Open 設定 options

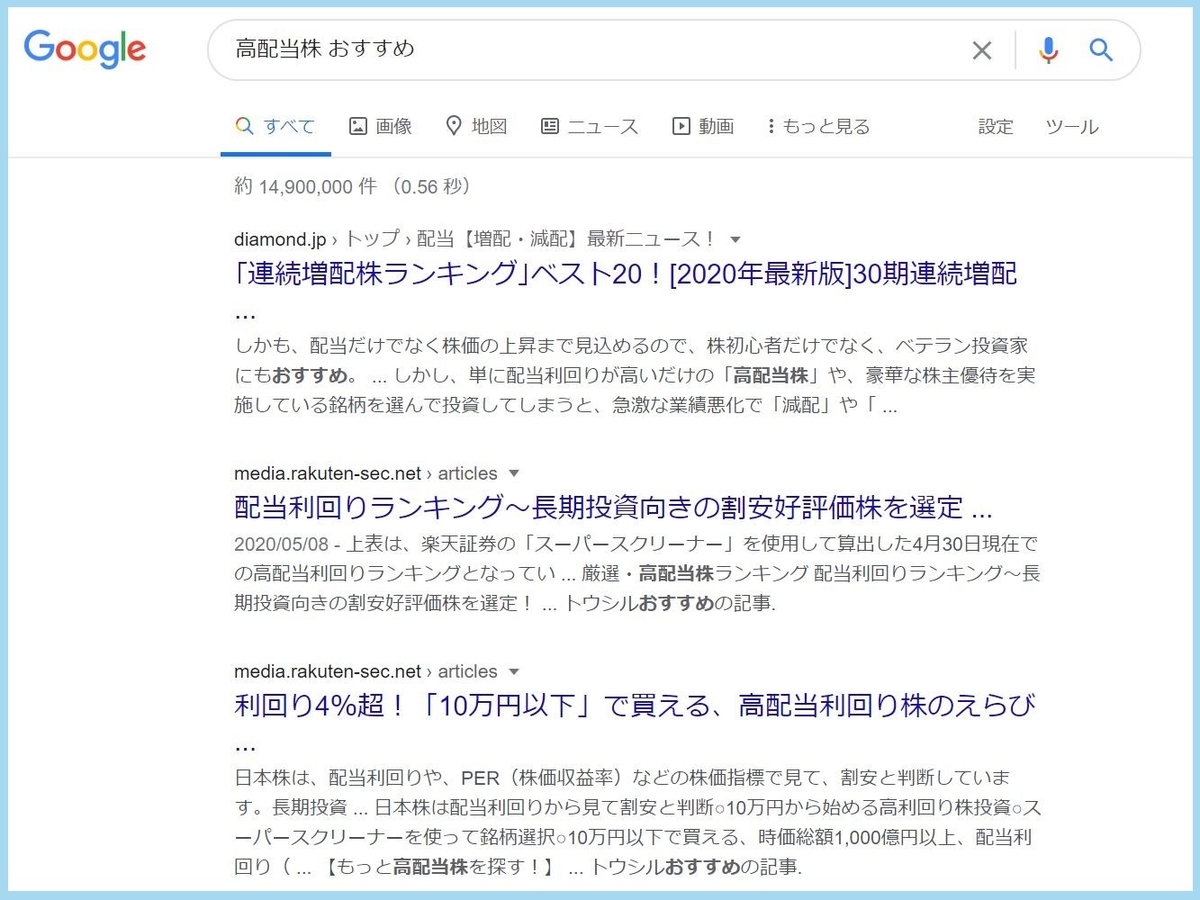click(x=995, y=127)
